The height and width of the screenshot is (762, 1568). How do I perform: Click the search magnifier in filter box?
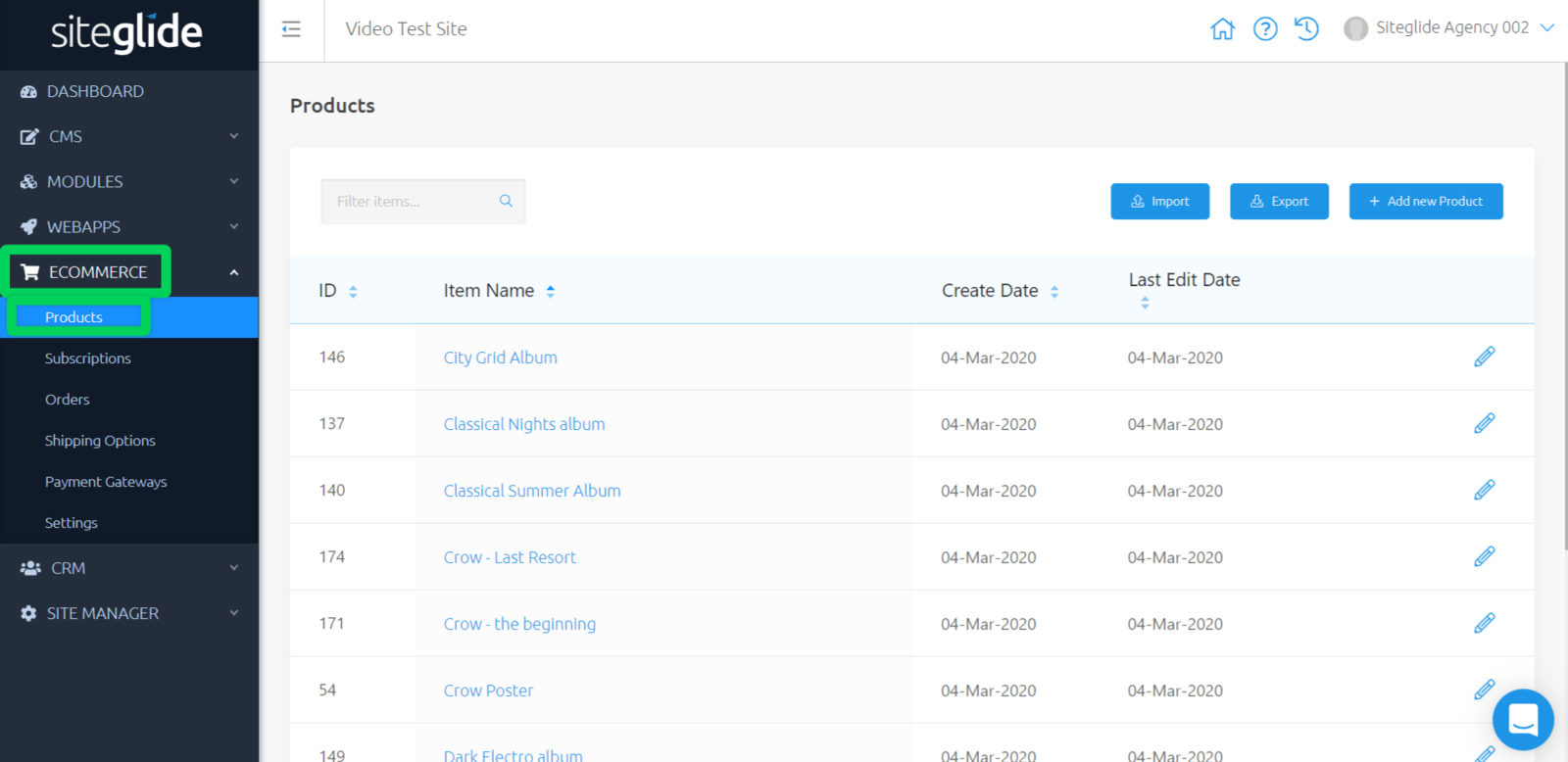click(x=506, y=201)
